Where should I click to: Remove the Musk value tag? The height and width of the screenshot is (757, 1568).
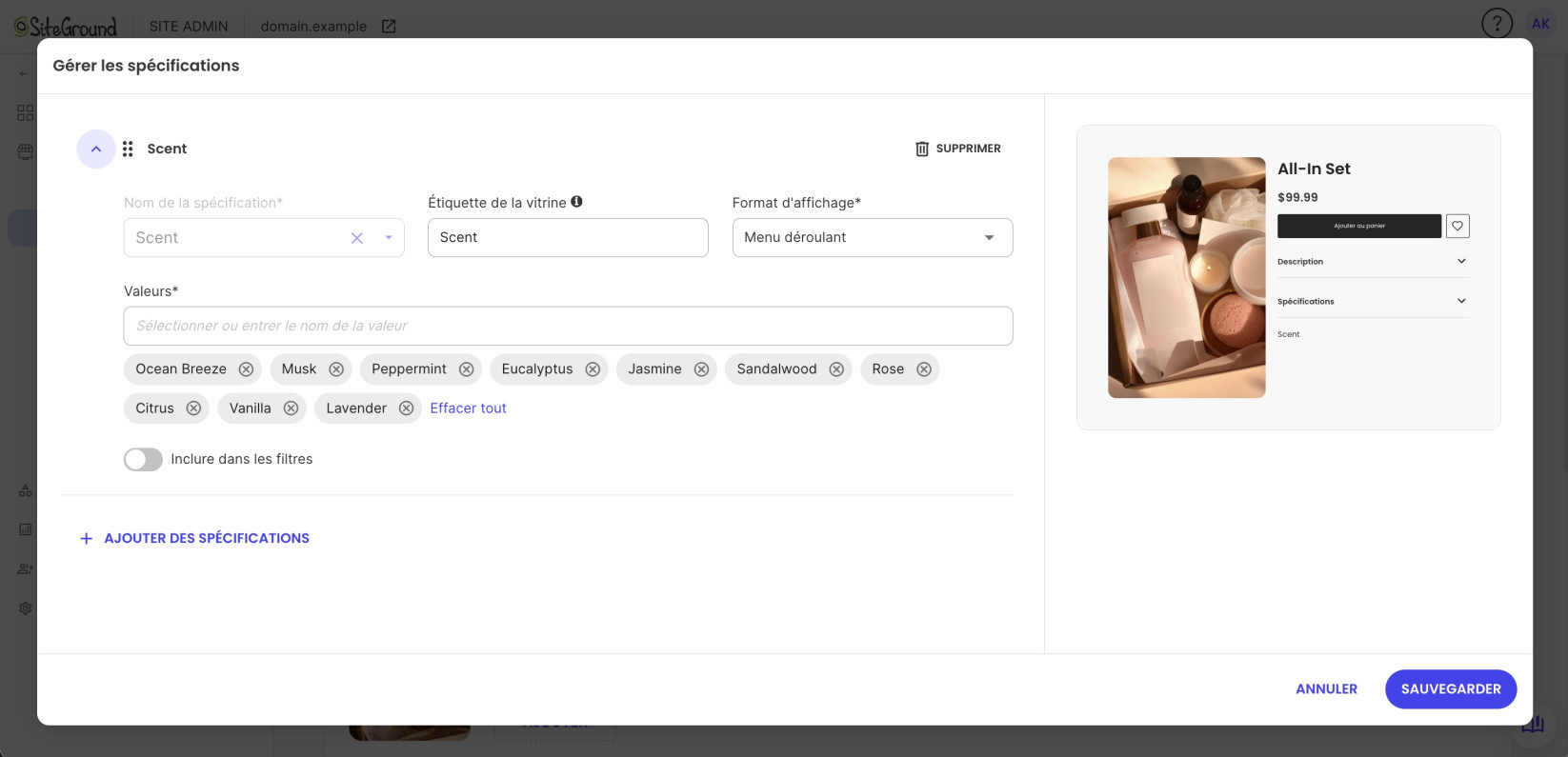tap(336, 369)
